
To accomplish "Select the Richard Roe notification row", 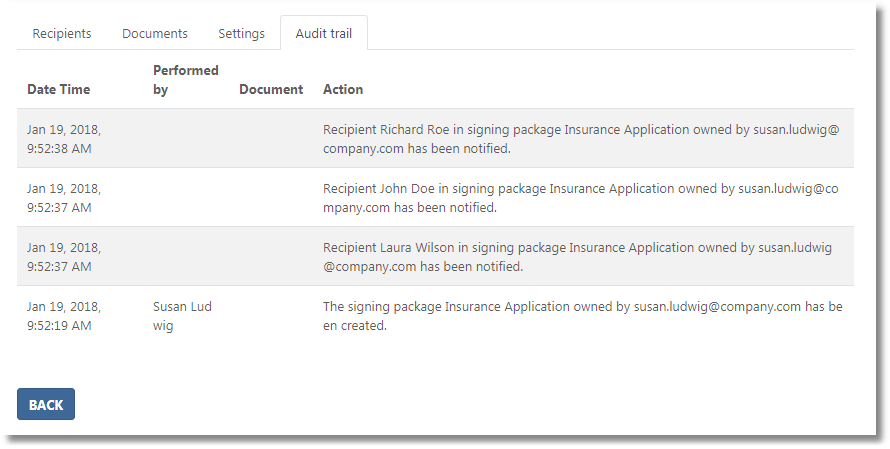I will click(580, 139).
